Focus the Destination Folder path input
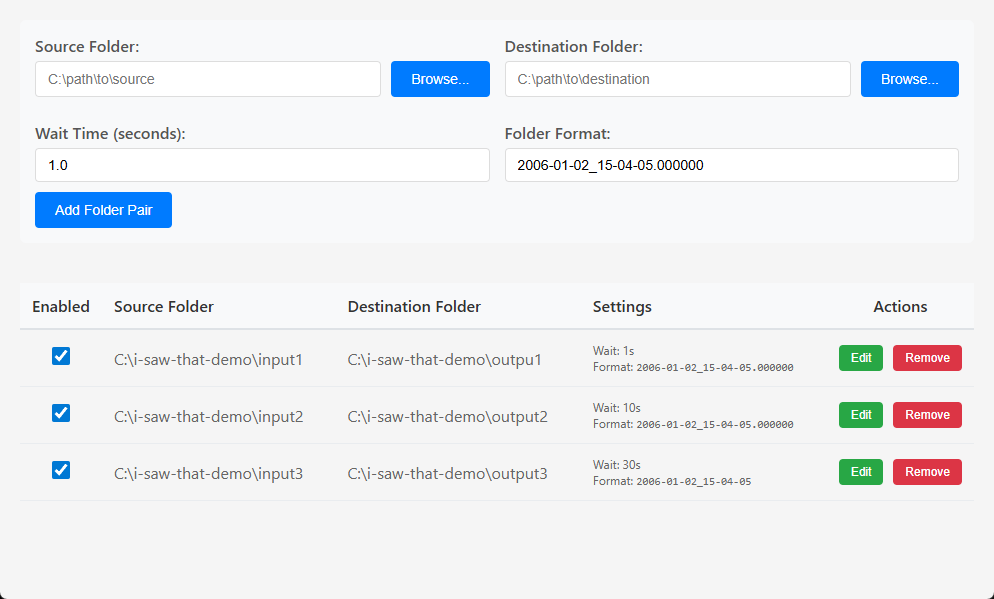Screen dimensions: 994x599 point(677,79)
